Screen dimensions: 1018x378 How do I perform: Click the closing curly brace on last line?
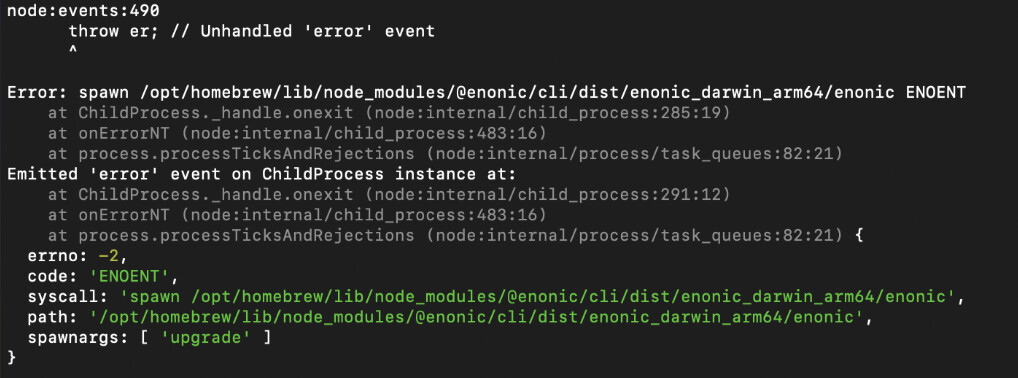11,357
